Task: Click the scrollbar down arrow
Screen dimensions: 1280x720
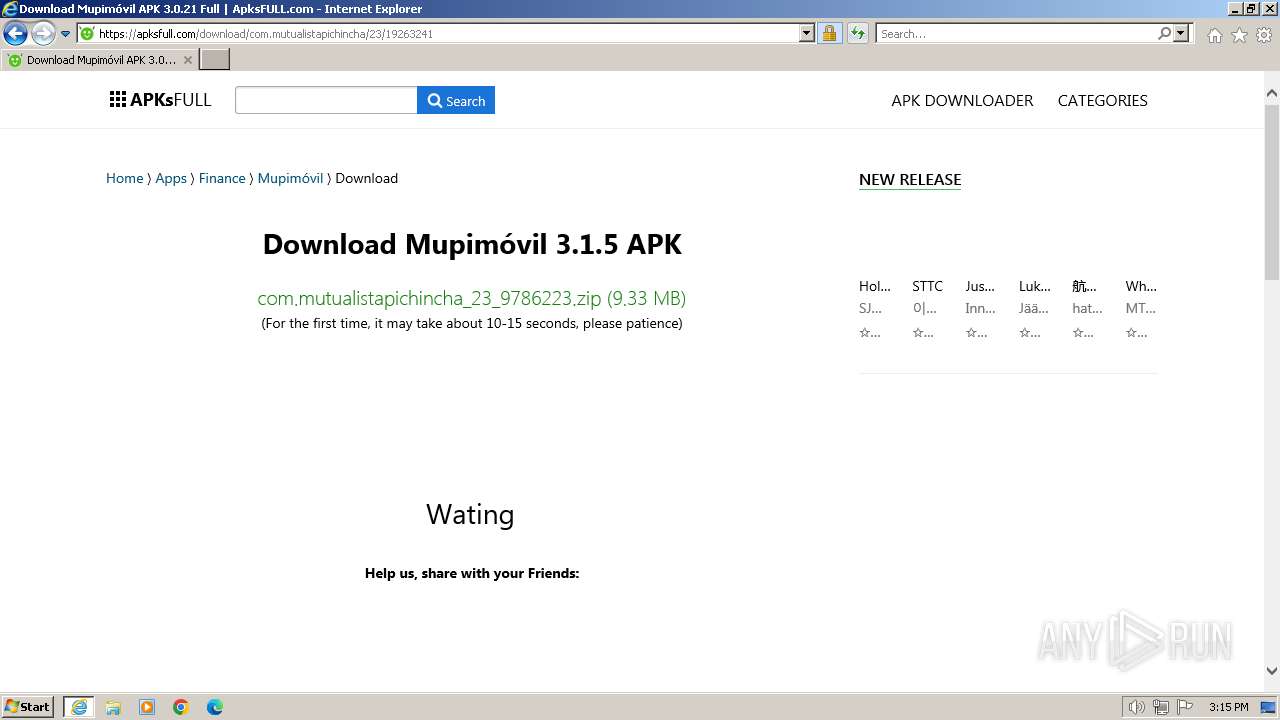Action: (1272, 671)
